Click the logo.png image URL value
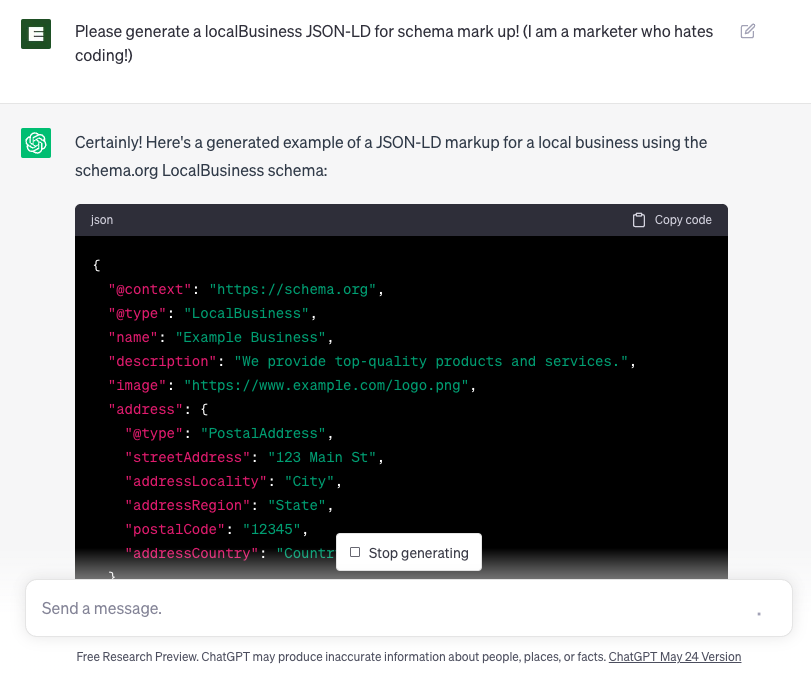 [326, 386]
